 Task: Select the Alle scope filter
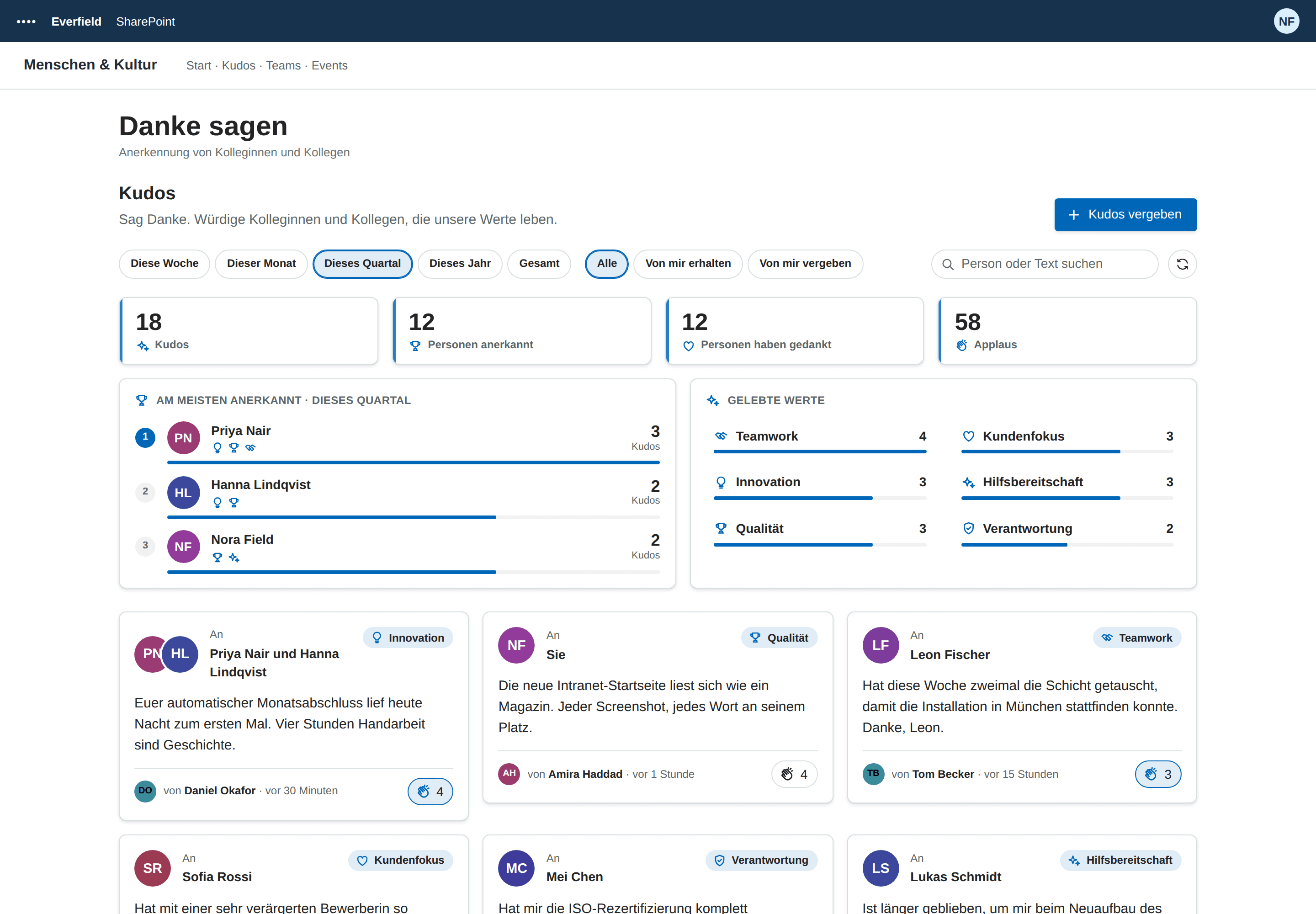coord(606,264)
